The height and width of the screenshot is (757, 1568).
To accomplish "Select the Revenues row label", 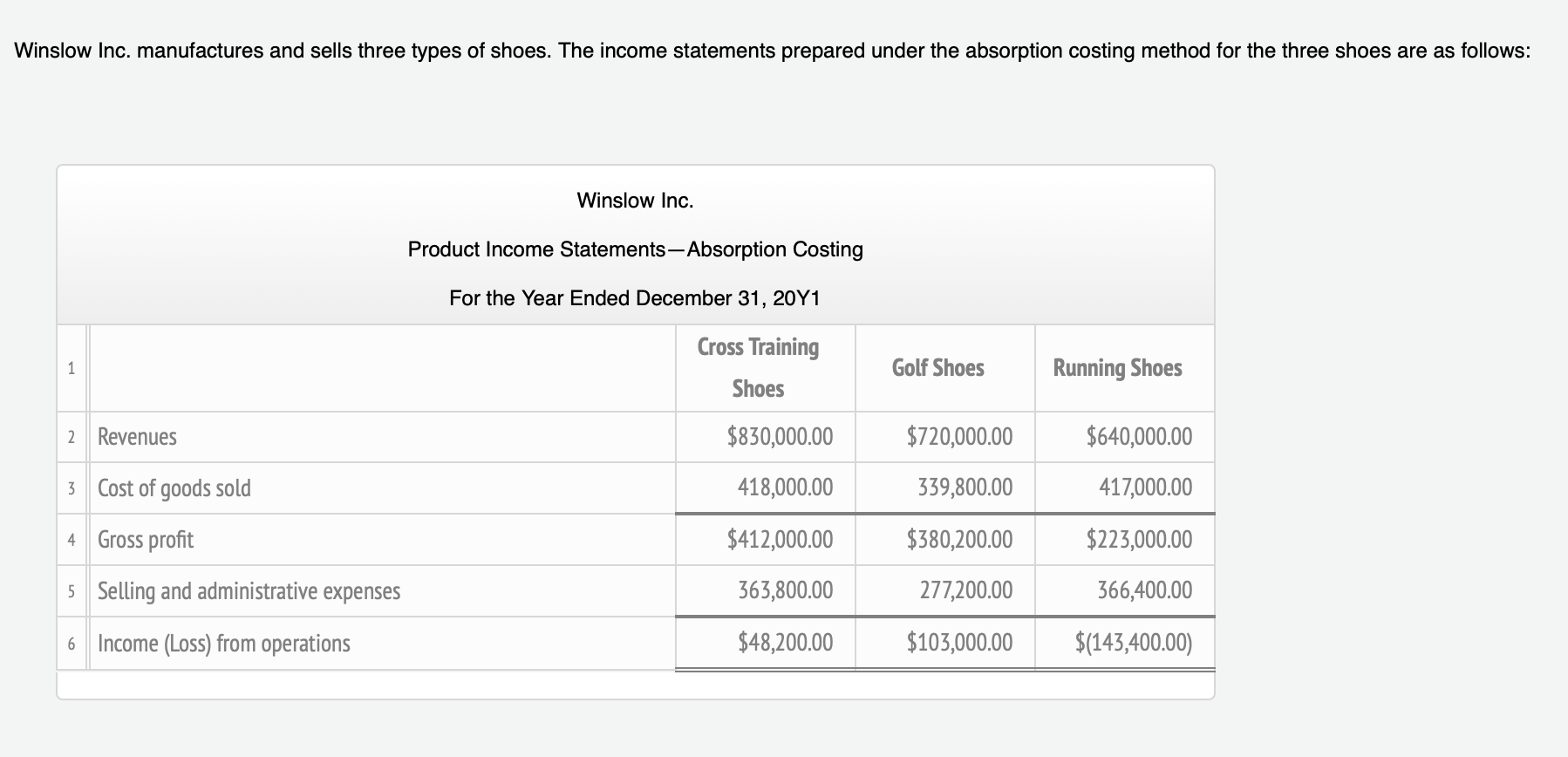I will click(137, 436).
